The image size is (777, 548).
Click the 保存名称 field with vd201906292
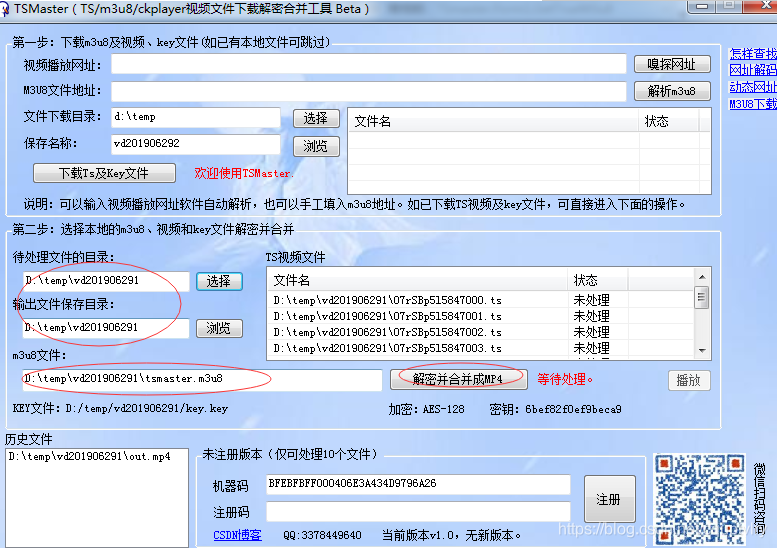coord(196,144)
